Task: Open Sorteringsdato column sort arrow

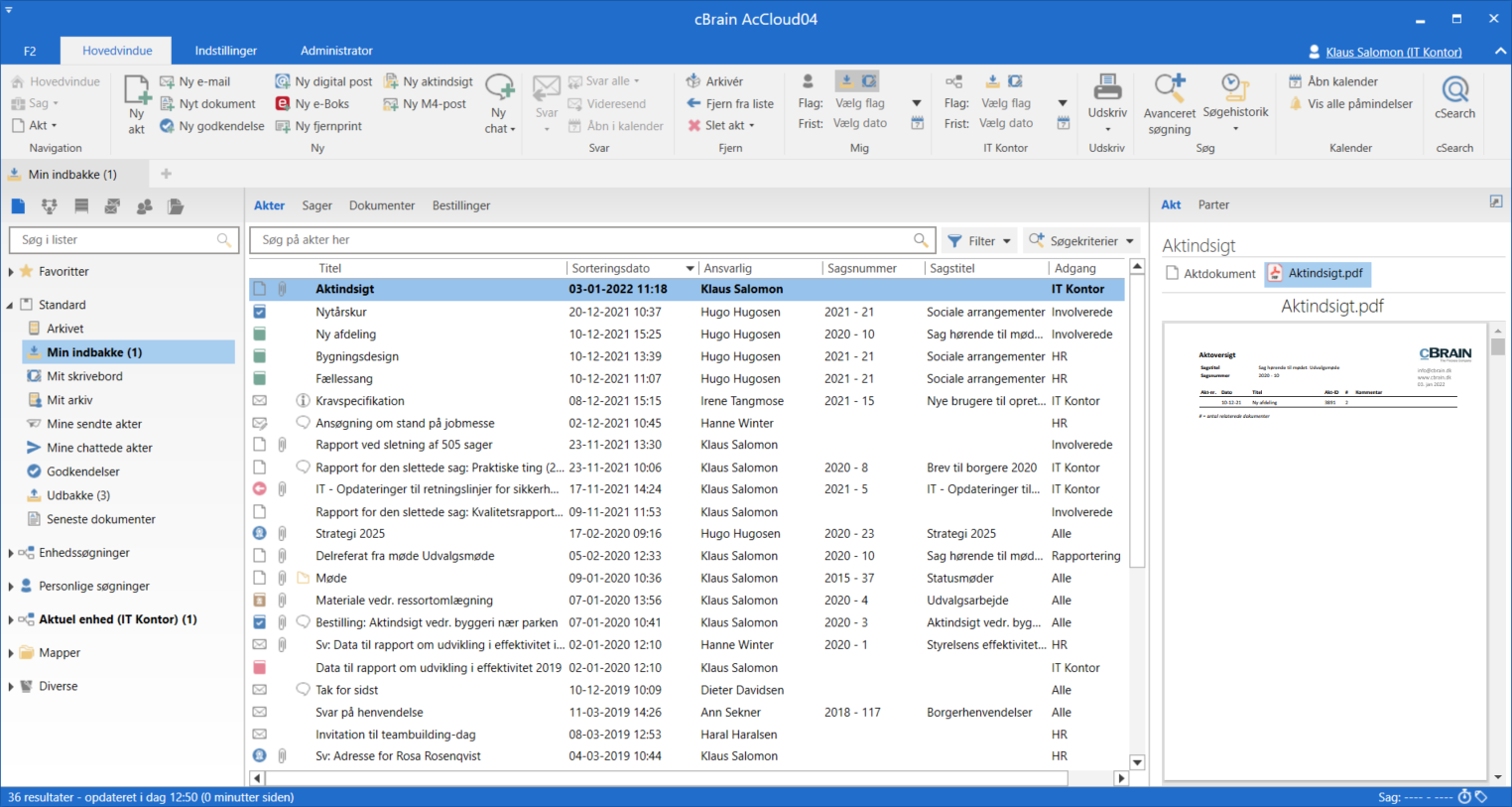Action: 690,269
